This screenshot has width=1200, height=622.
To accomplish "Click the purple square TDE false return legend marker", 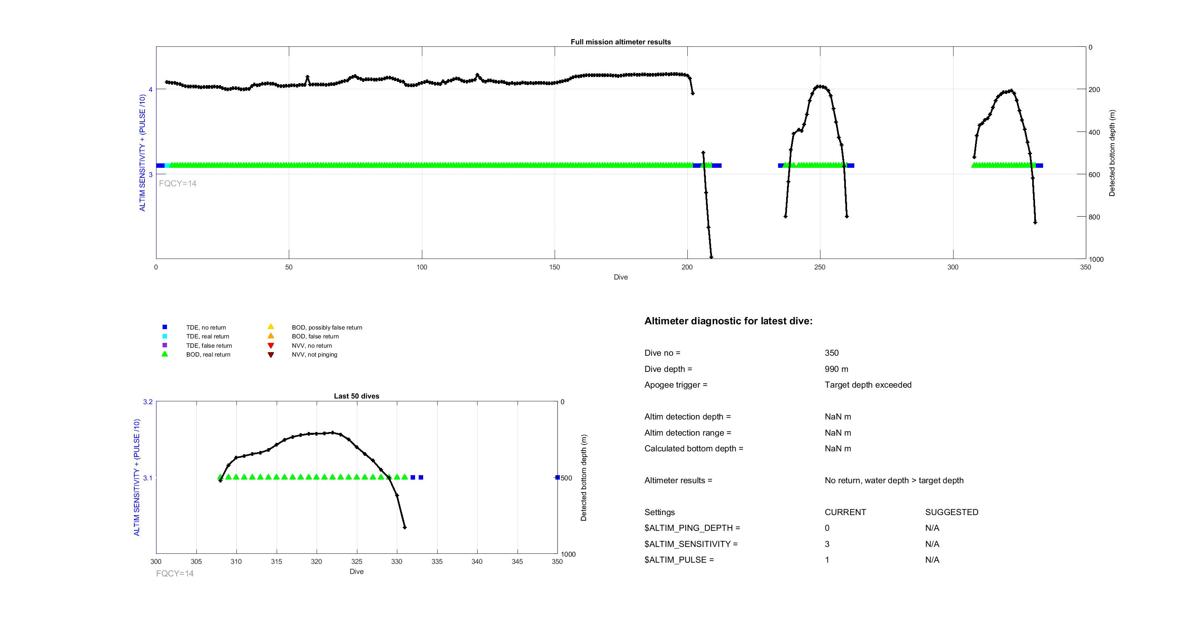I will coord(164,346).
